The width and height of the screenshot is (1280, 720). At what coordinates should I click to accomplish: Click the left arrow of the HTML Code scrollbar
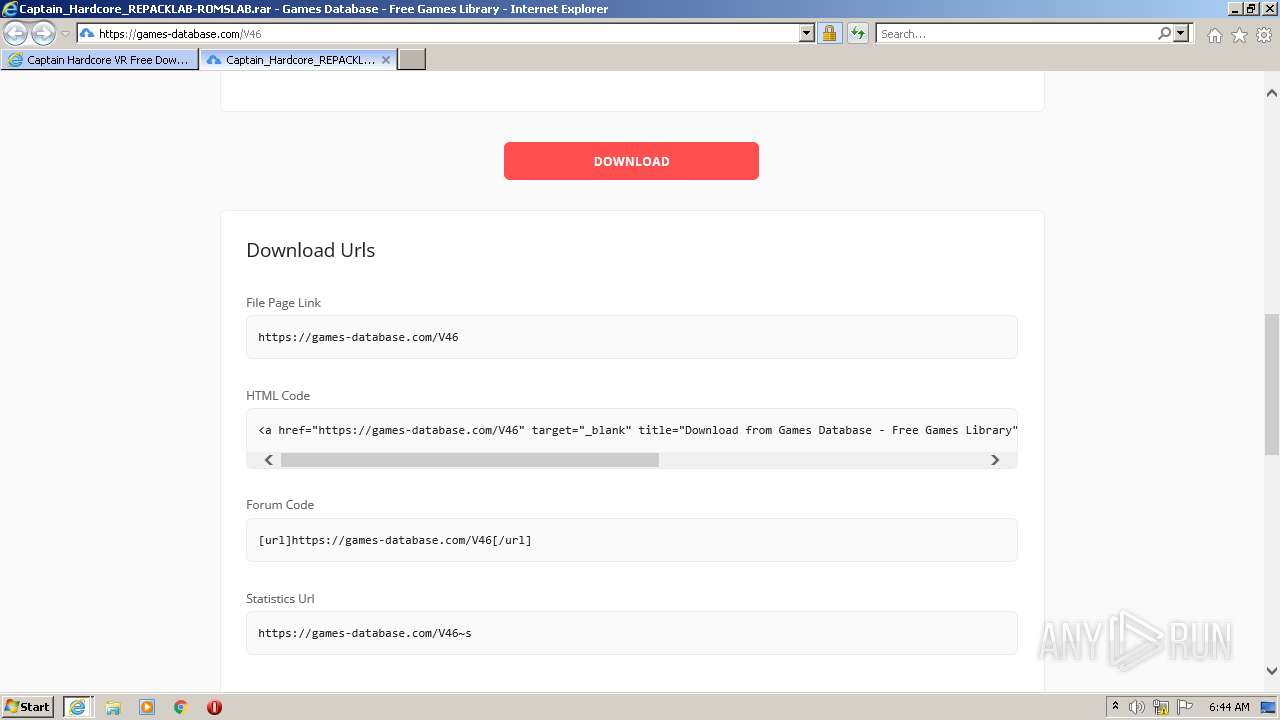[268, 460]
